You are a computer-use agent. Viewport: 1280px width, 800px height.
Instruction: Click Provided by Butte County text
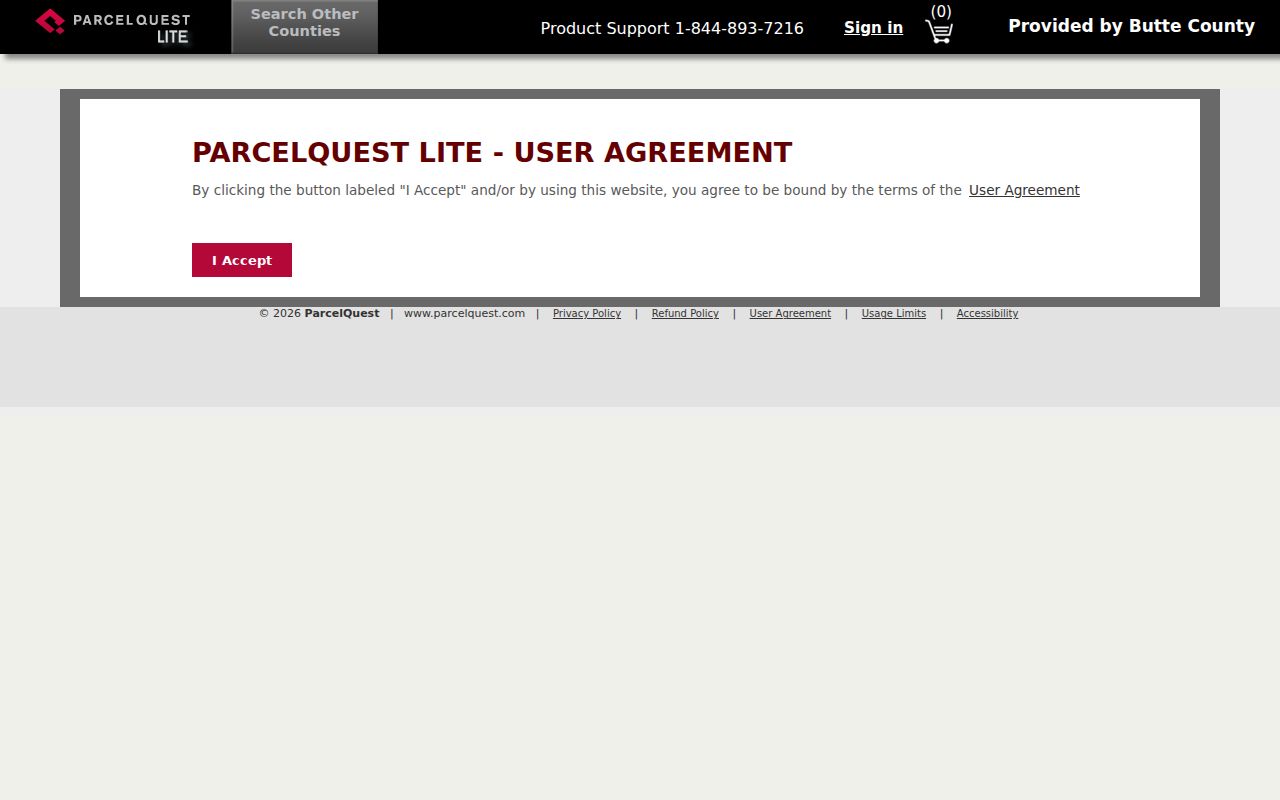1131,26
